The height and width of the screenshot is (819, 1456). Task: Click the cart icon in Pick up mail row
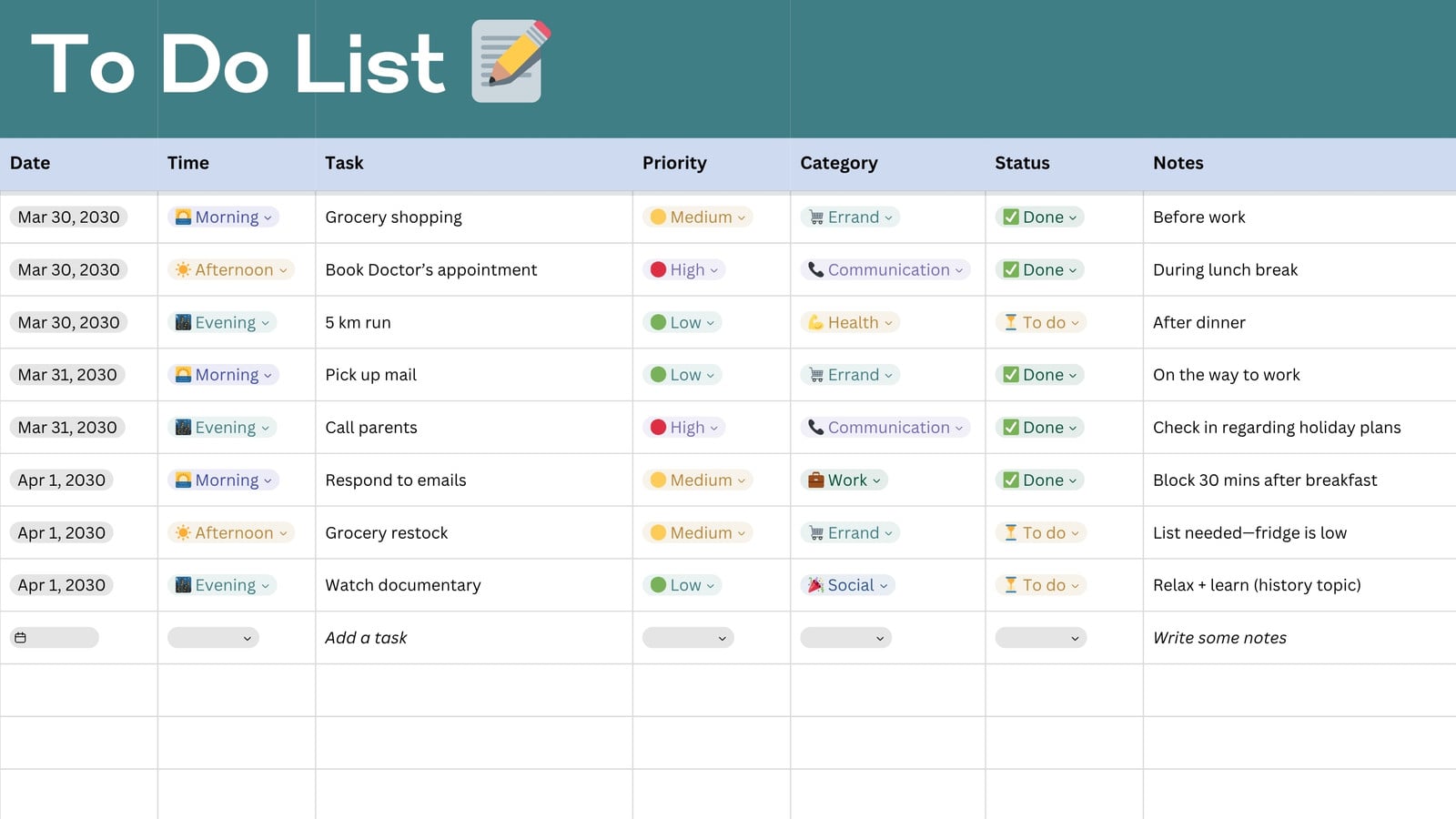[x=816, y=374]
